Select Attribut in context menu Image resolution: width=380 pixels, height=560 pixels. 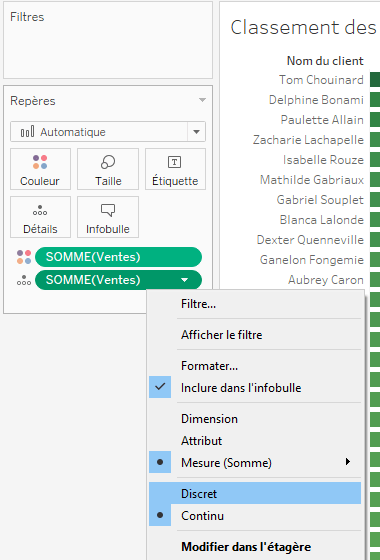pyautogui.click(x=255, y=440)
